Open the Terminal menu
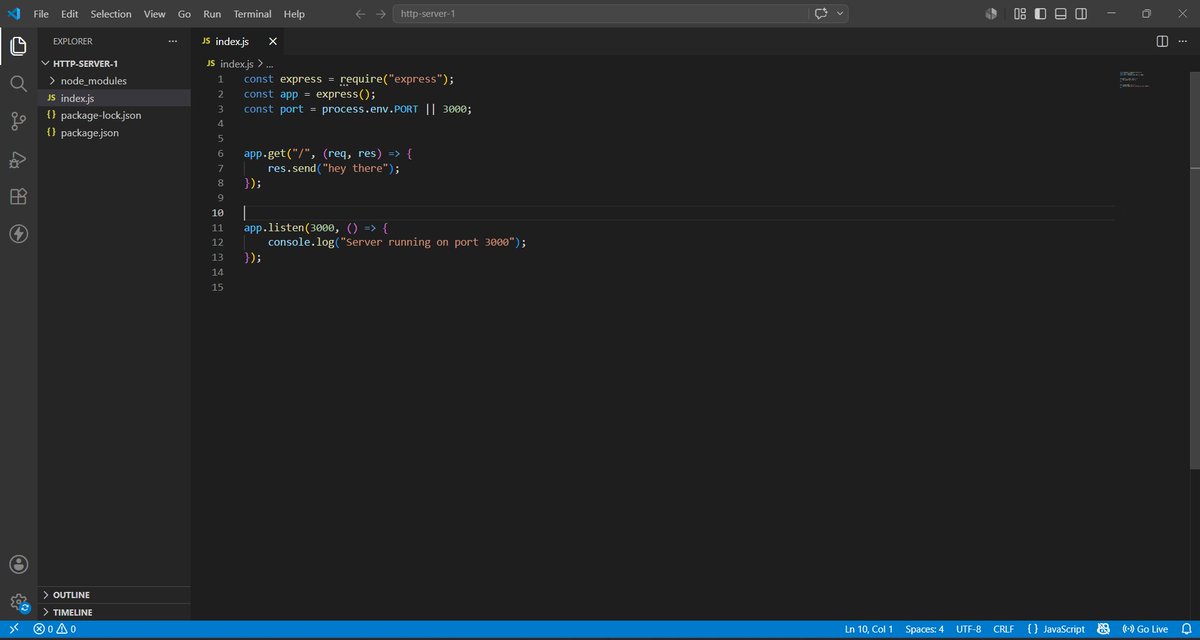 (252, 14)
